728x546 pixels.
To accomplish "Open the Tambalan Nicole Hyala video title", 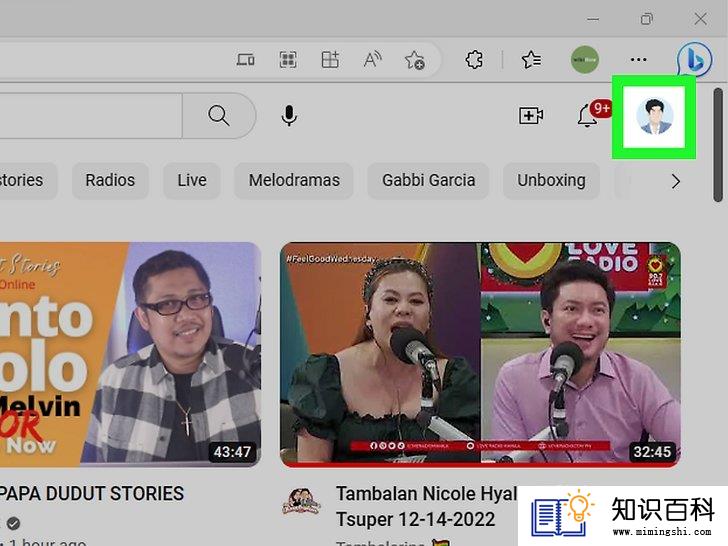I will click(x=426, y=507).
